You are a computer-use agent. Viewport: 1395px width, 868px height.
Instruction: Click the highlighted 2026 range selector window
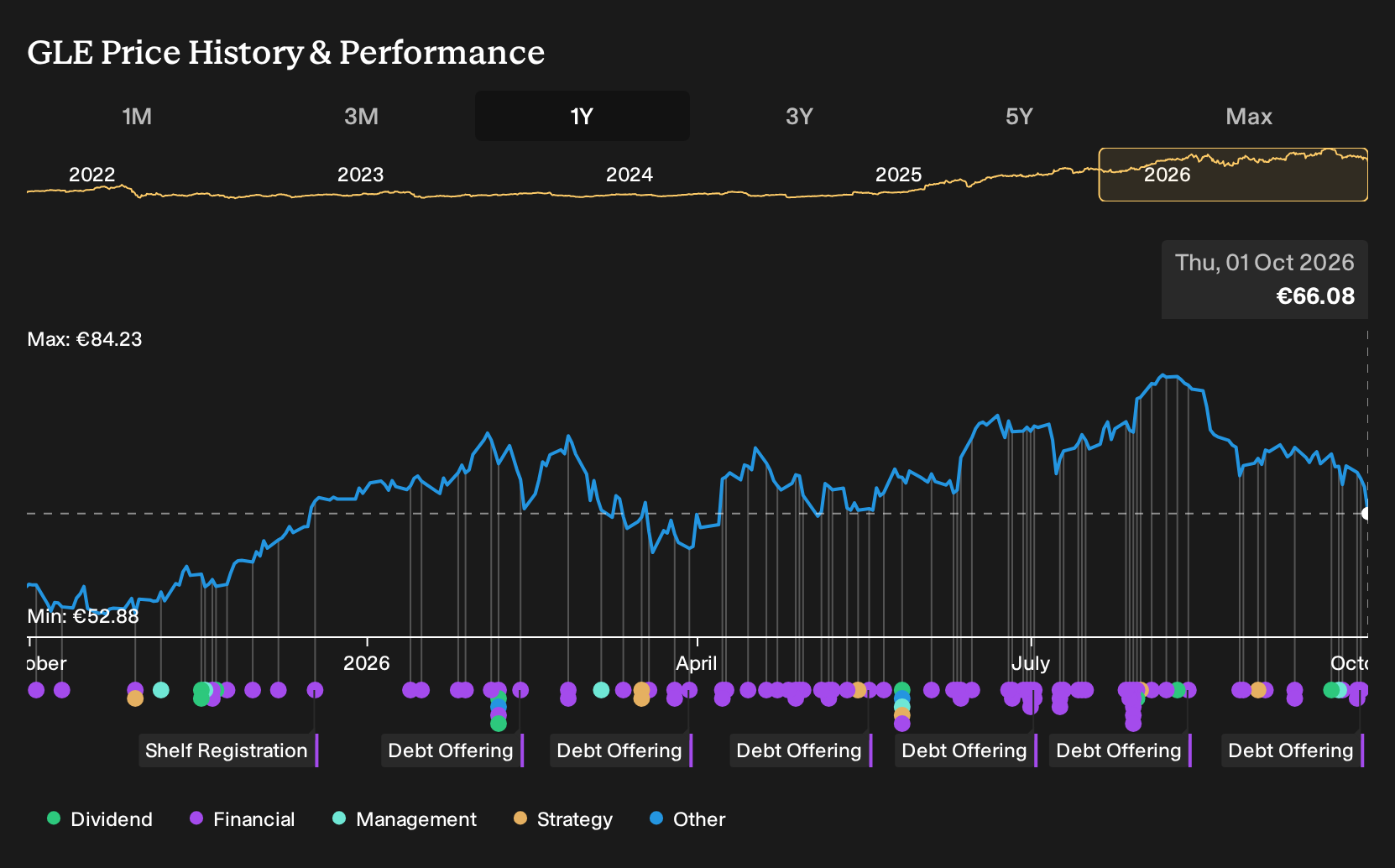pos(1233,175)
